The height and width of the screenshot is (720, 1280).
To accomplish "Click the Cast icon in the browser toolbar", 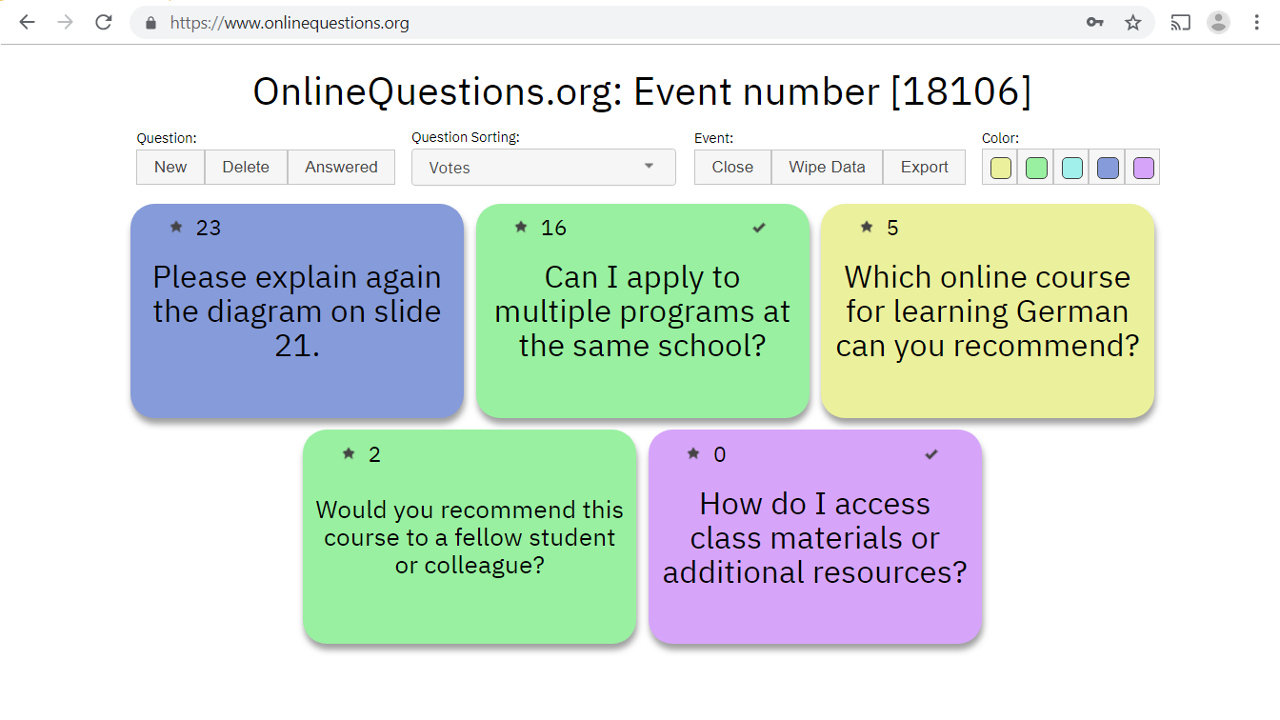I will click(1180, 21).
